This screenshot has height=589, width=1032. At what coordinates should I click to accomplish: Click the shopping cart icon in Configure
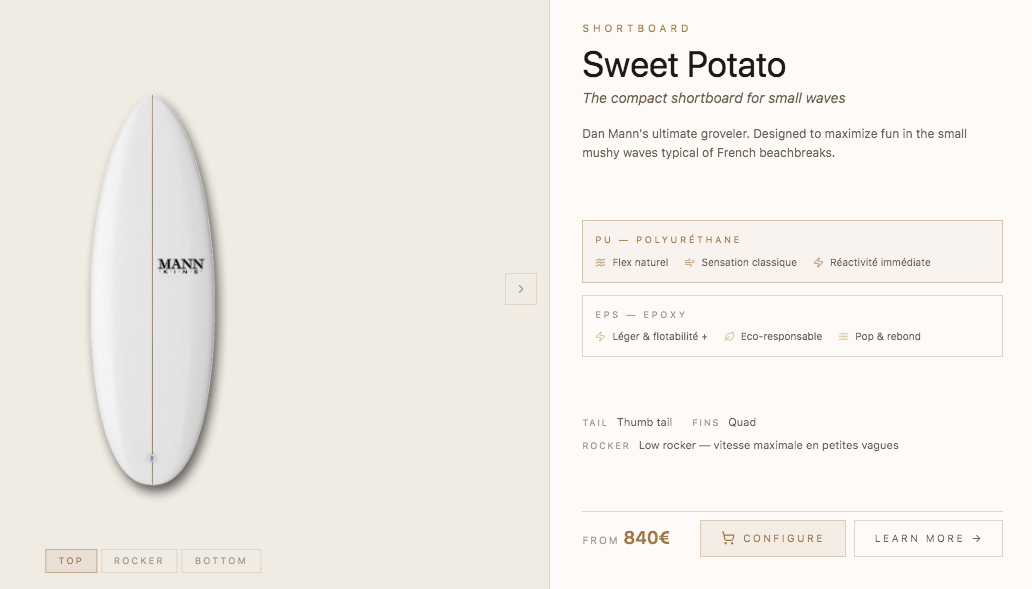728,538
